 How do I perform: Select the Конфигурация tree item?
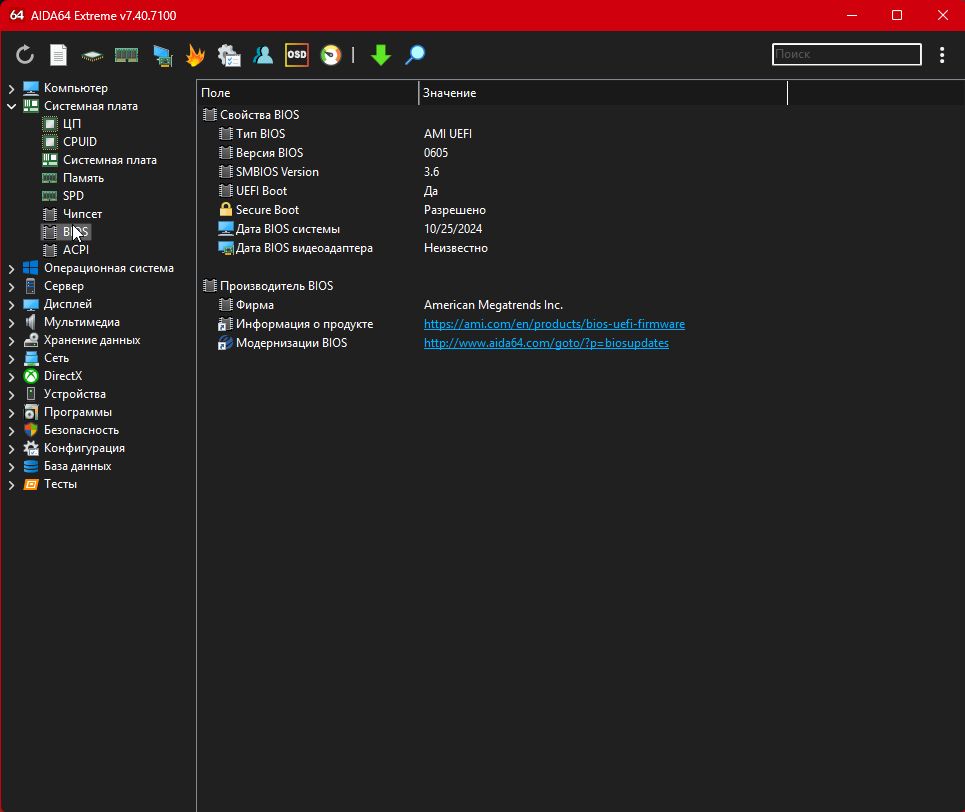(84, 448)
